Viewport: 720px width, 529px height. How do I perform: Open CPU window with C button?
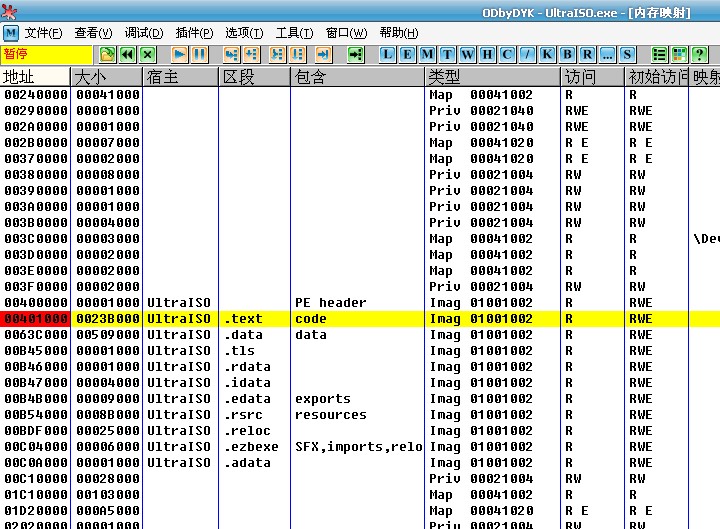507,55
